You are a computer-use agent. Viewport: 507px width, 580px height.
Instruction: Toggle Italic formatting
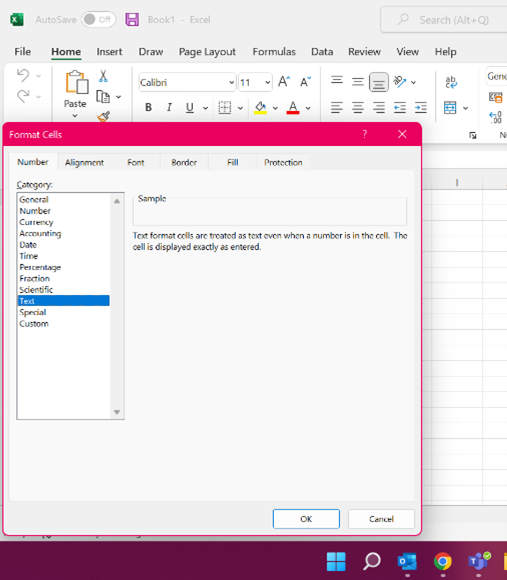[x=169, y=108]
